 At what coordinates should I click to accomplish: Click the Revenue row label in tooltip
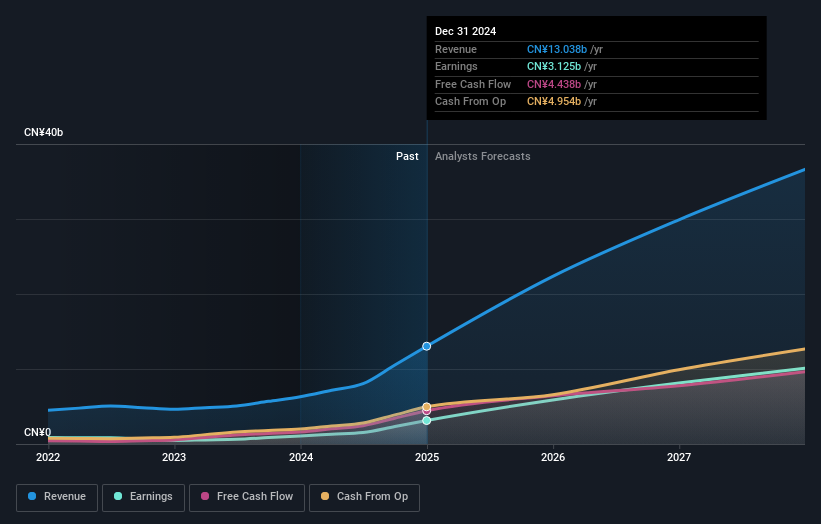coord(456,49)
